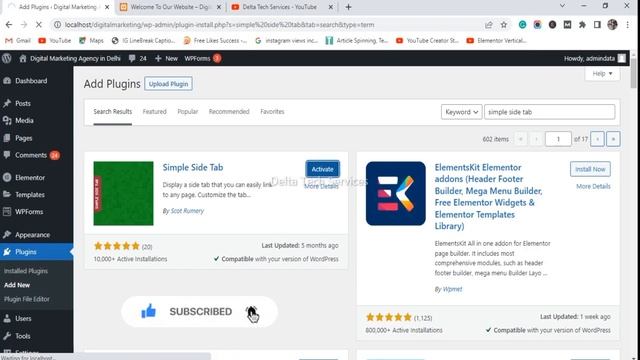Open Elementor in the sidebar

pyautogui.click(x=30, y=178)
